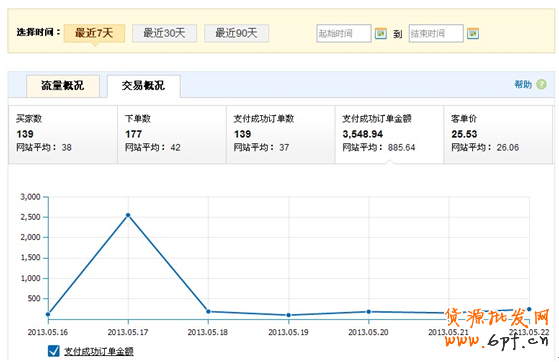Click the green help question mark icon
This screenshot has width=559, height=362.
coord(541,84)
